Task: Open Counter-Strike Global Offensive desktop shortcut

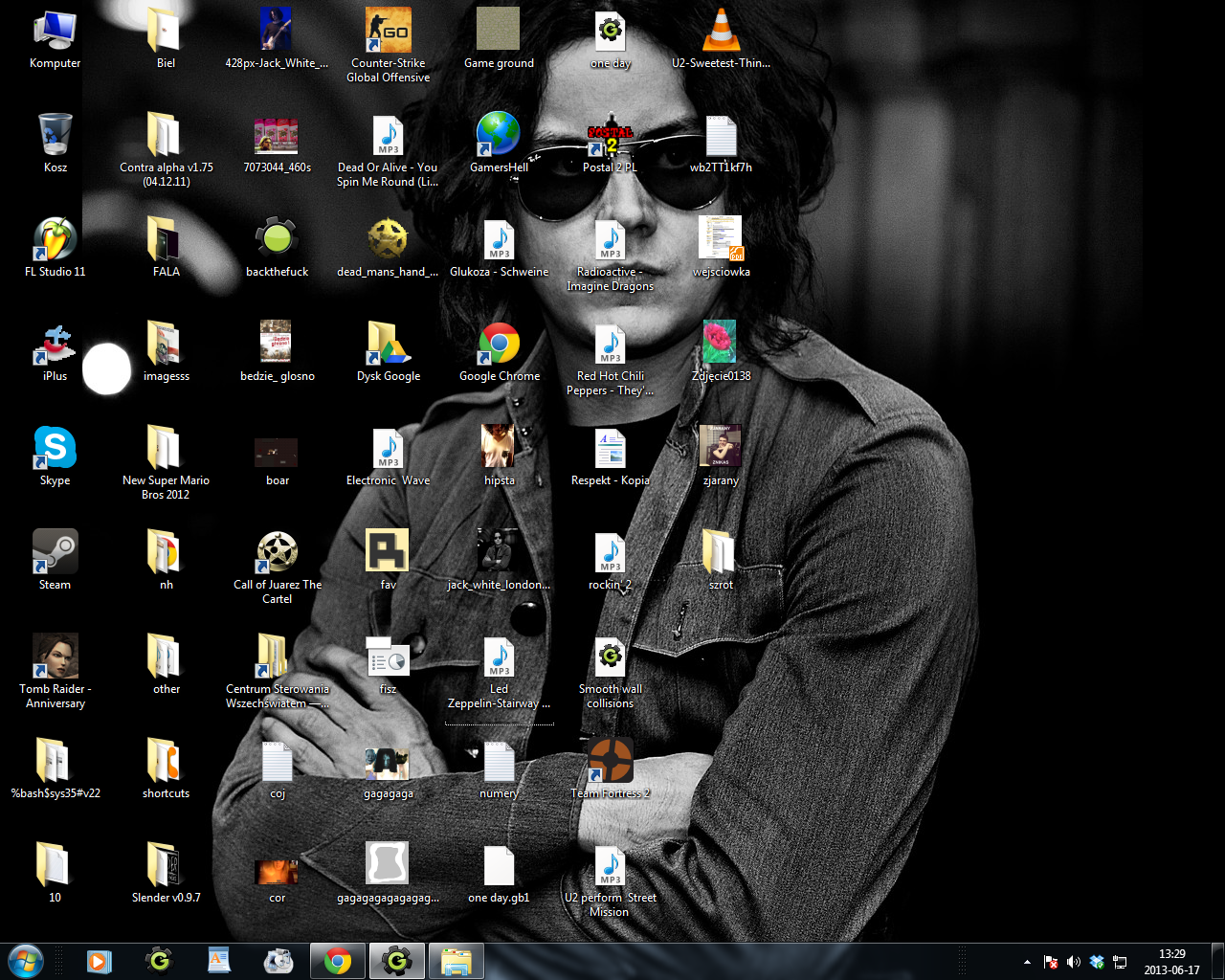Action: (388, 32)
